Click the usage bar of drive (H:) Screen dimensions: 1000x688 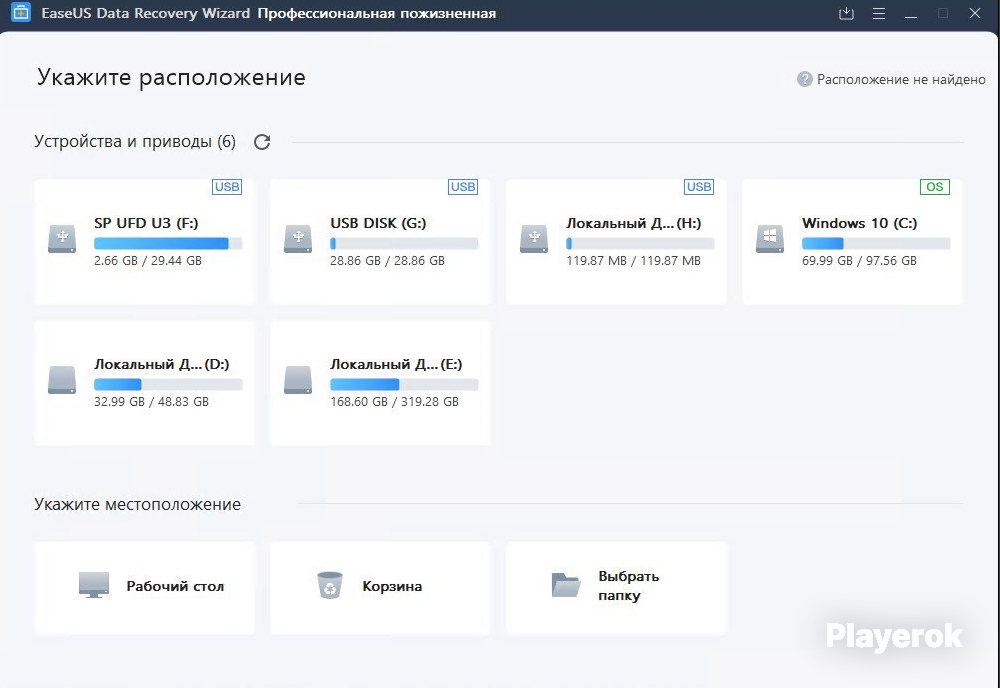(640, 244)
